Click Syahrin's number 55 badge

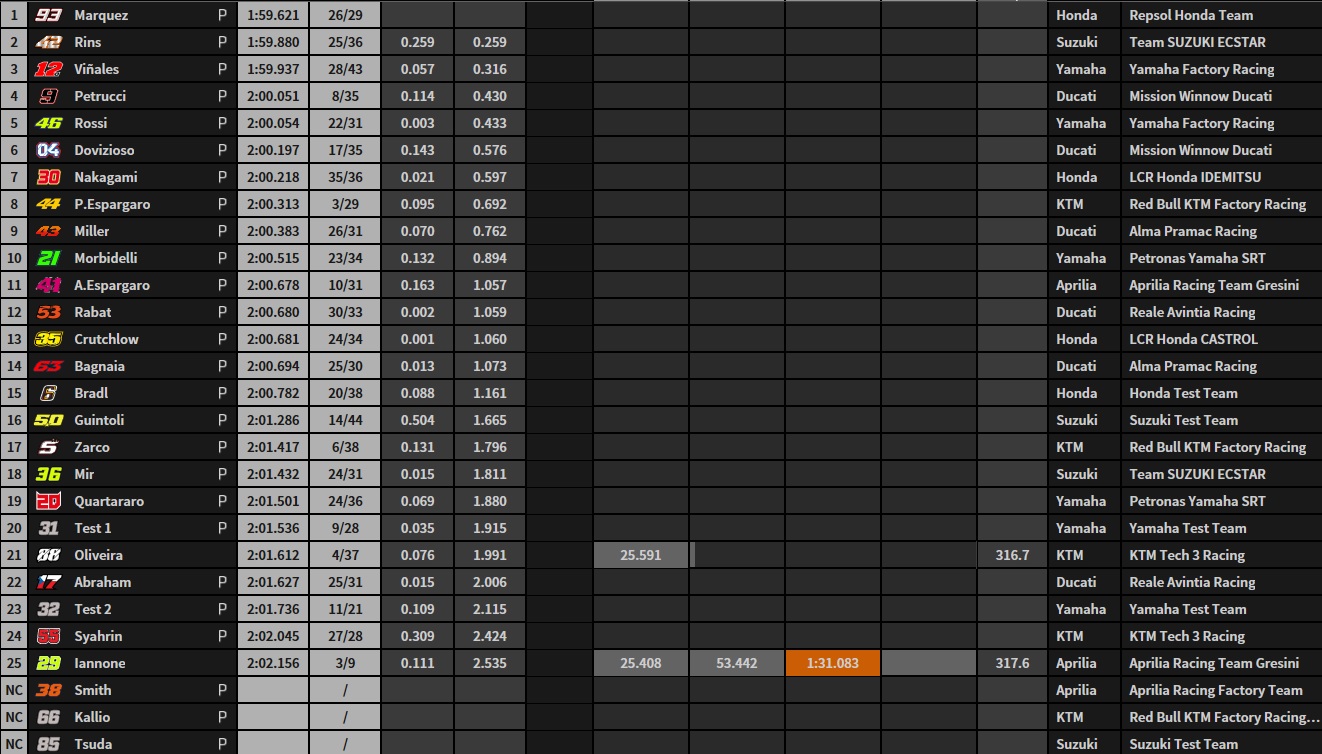[x=48, y=636]
